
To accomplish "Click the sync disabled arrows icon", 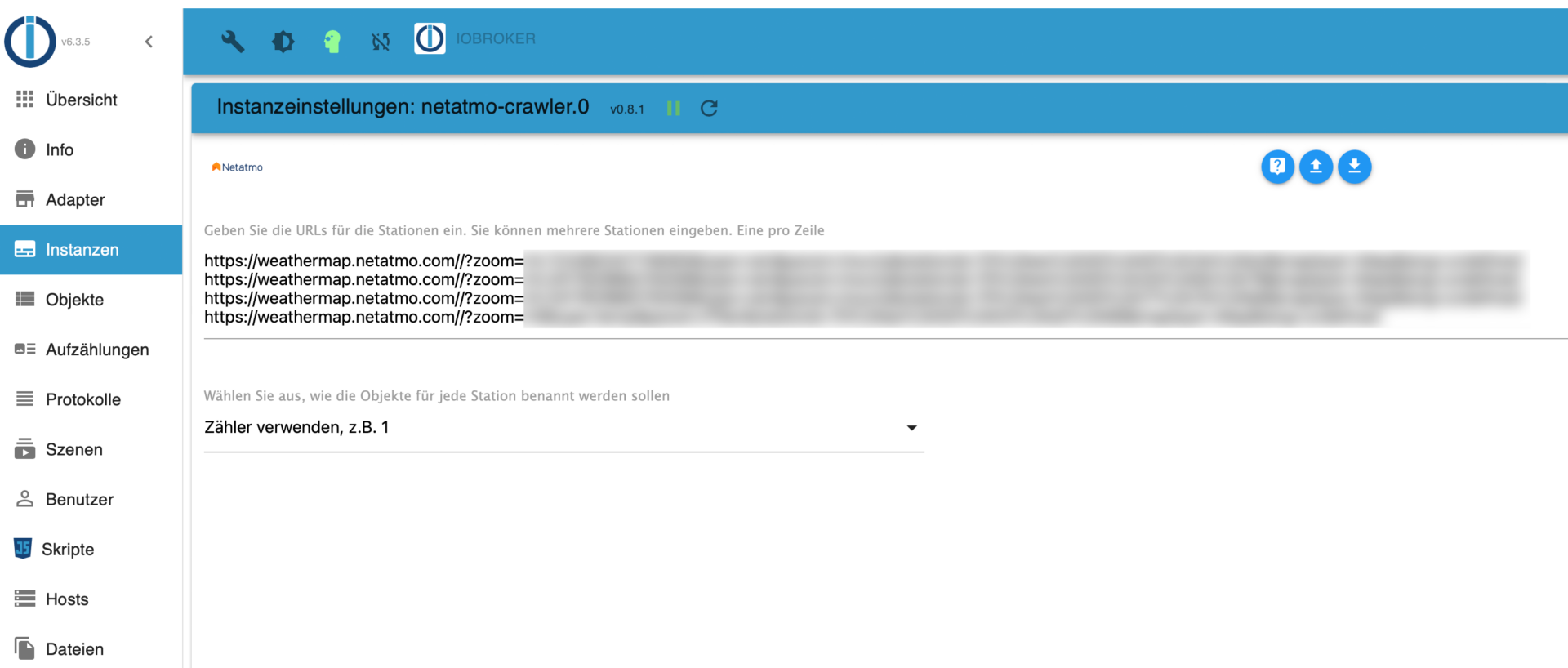I will (x=381, y=41).
